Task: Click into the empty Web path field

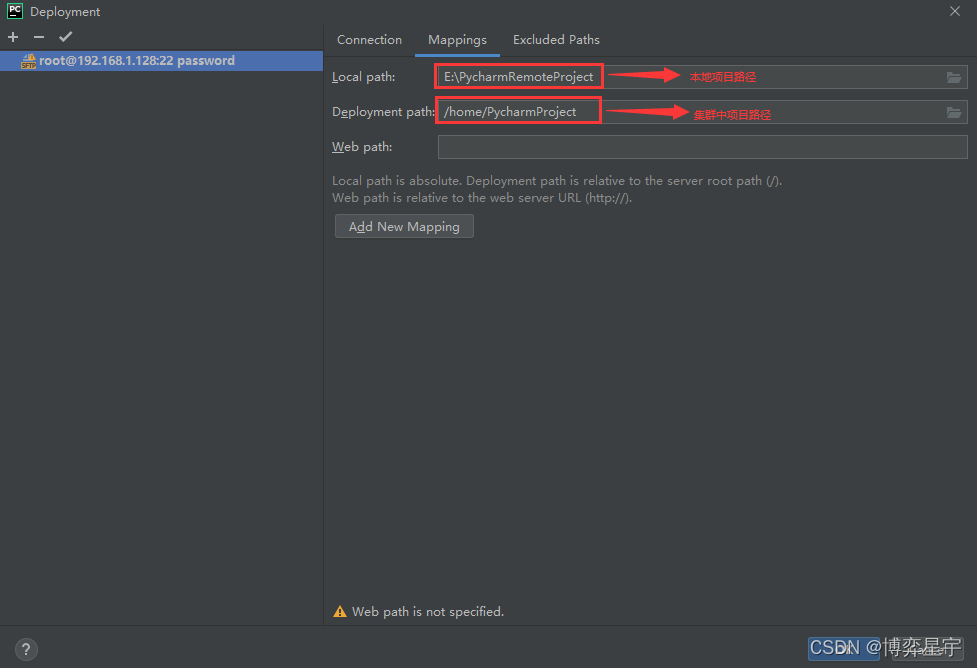Action: [x=700, y=146]
